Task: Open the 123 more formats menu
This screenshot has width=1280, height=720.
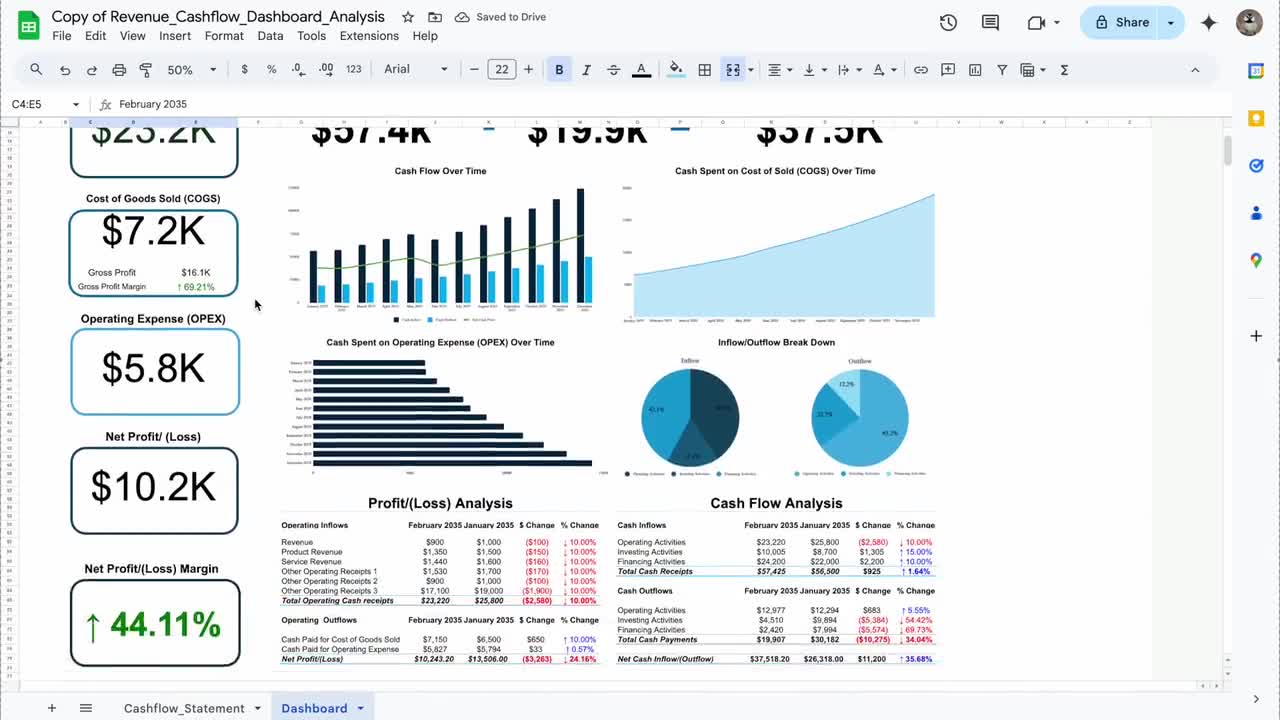Action: tap(353, 70)
